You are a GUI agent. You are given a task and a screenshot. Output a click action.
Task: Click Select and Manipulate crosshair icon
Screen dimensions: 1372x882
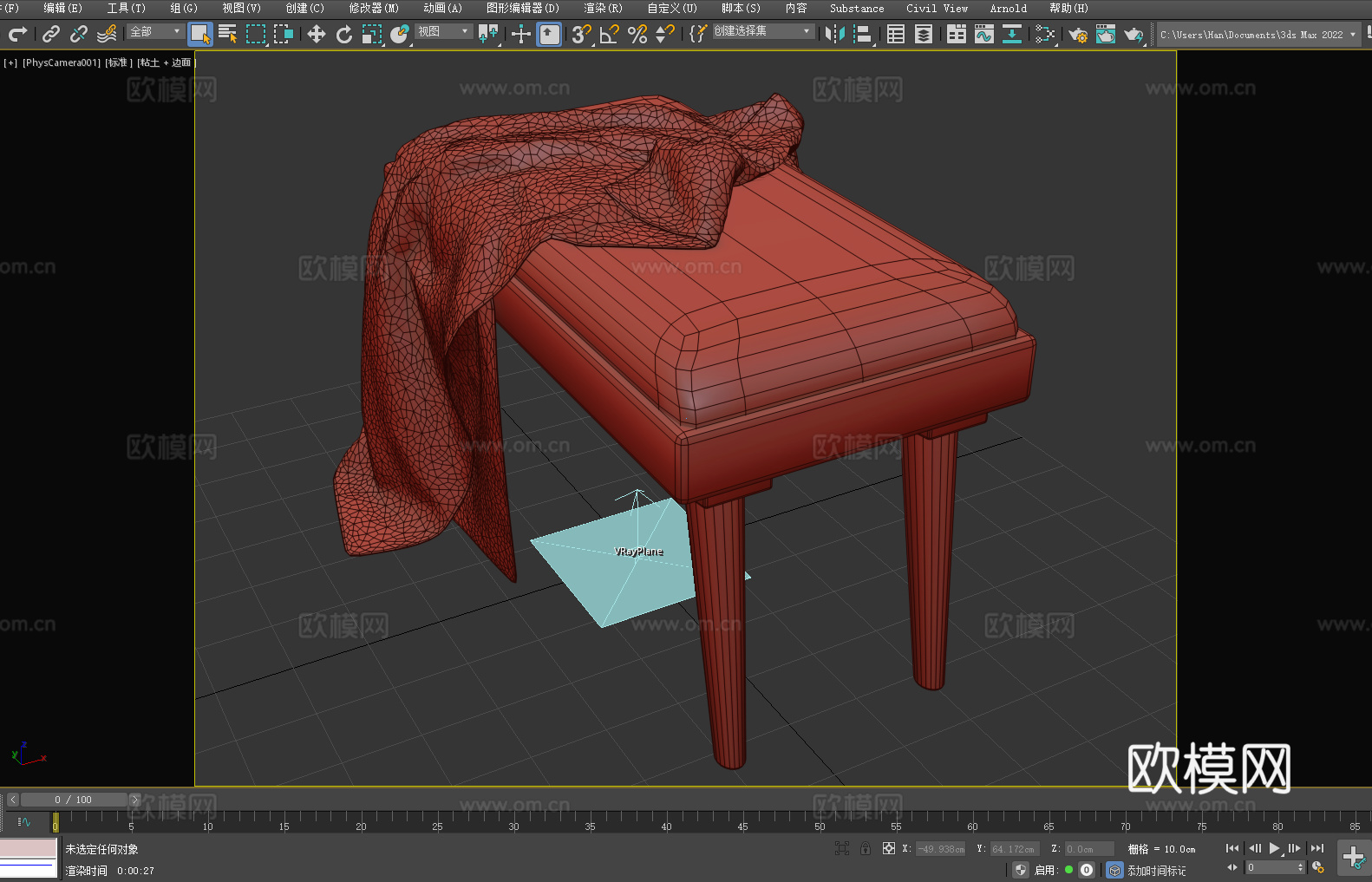(x=521, y=34)
